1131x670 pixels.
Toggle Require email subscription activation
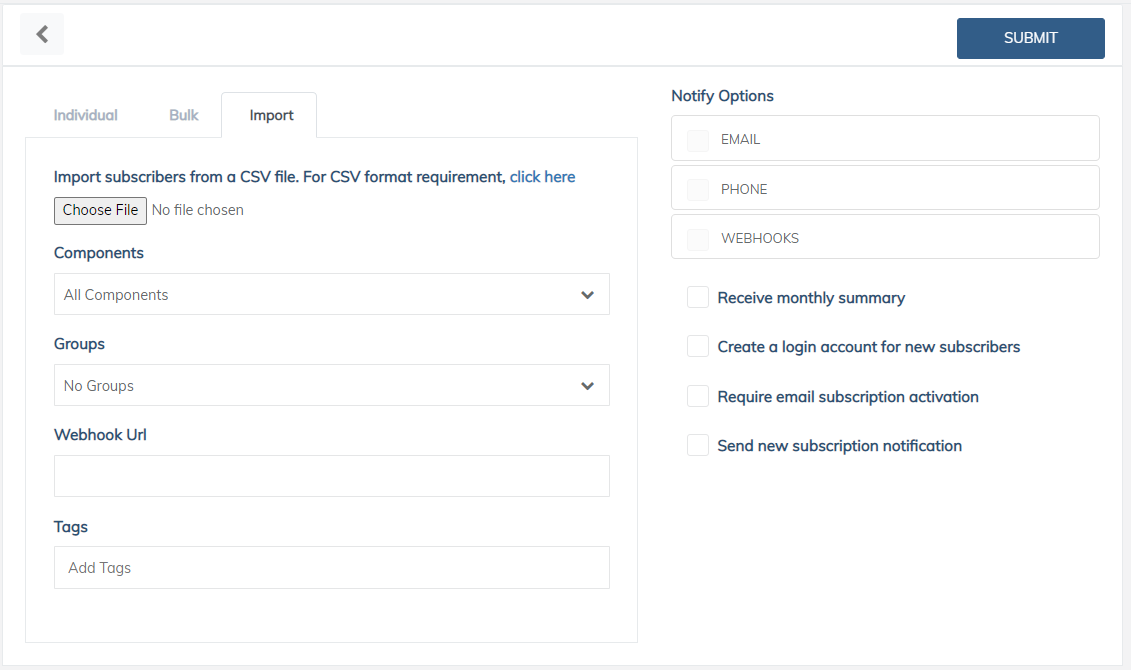[x=697, y=396]
